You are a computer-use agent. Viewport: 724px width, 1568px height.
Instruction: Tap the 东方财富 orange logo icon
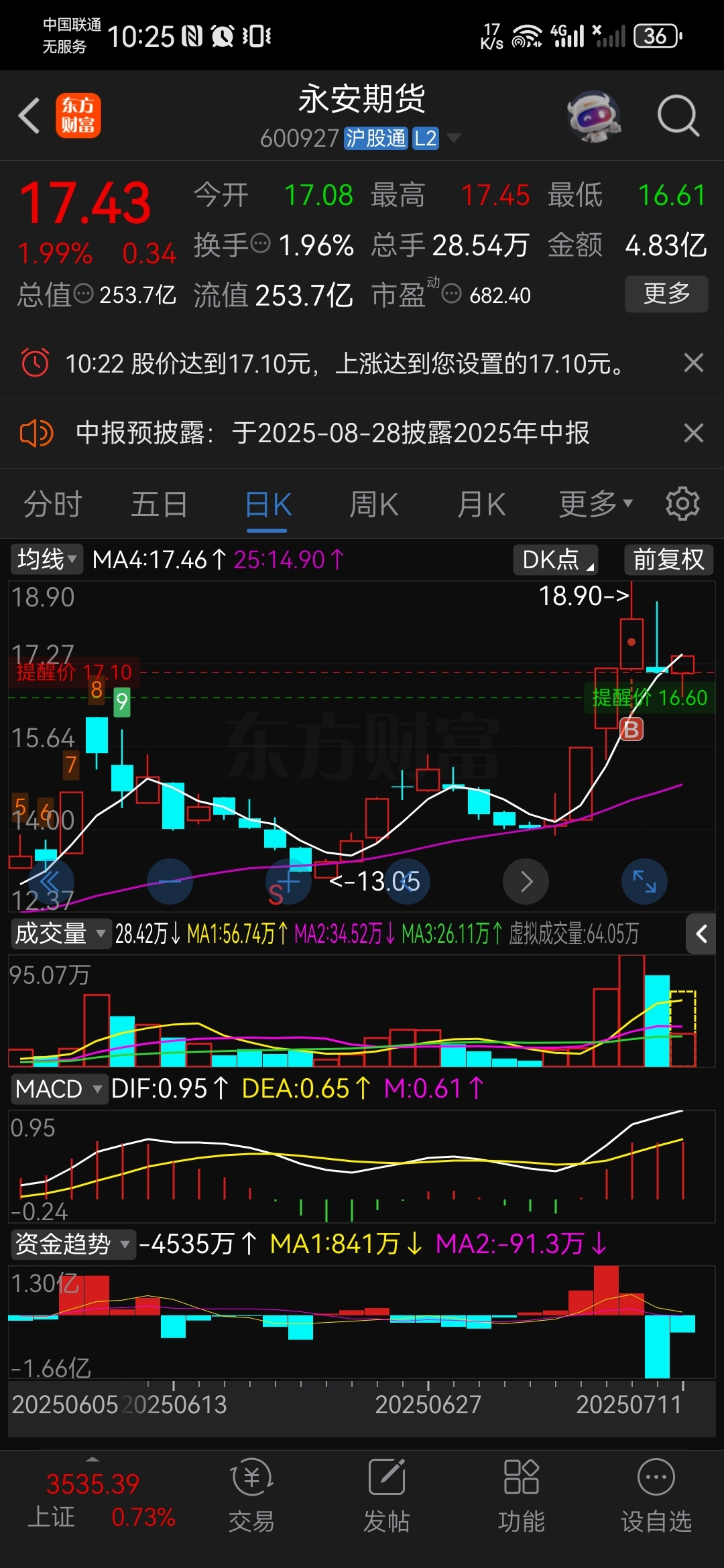point(78,115)
